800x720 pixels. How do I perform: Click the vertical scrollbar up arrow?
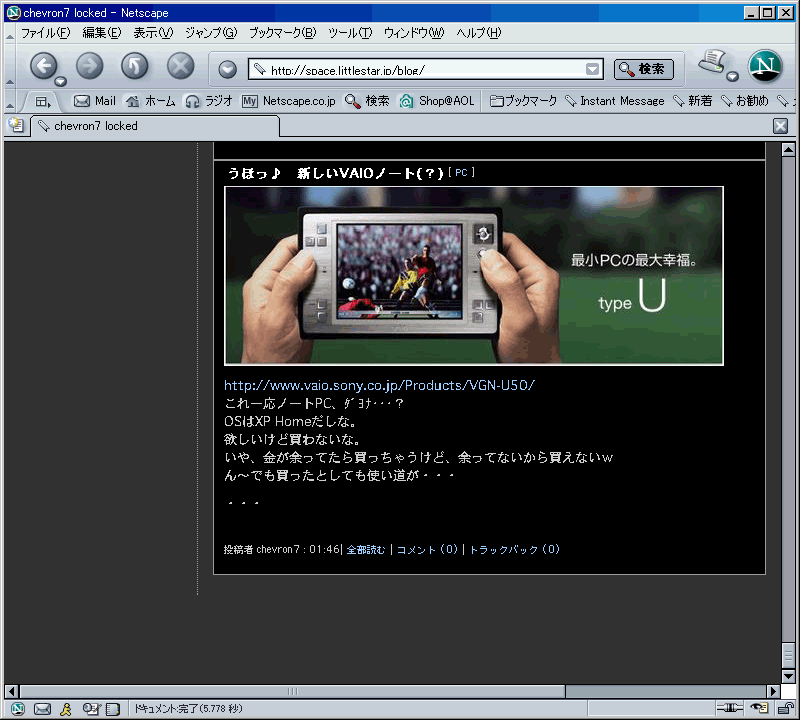(x=788, y=150)
